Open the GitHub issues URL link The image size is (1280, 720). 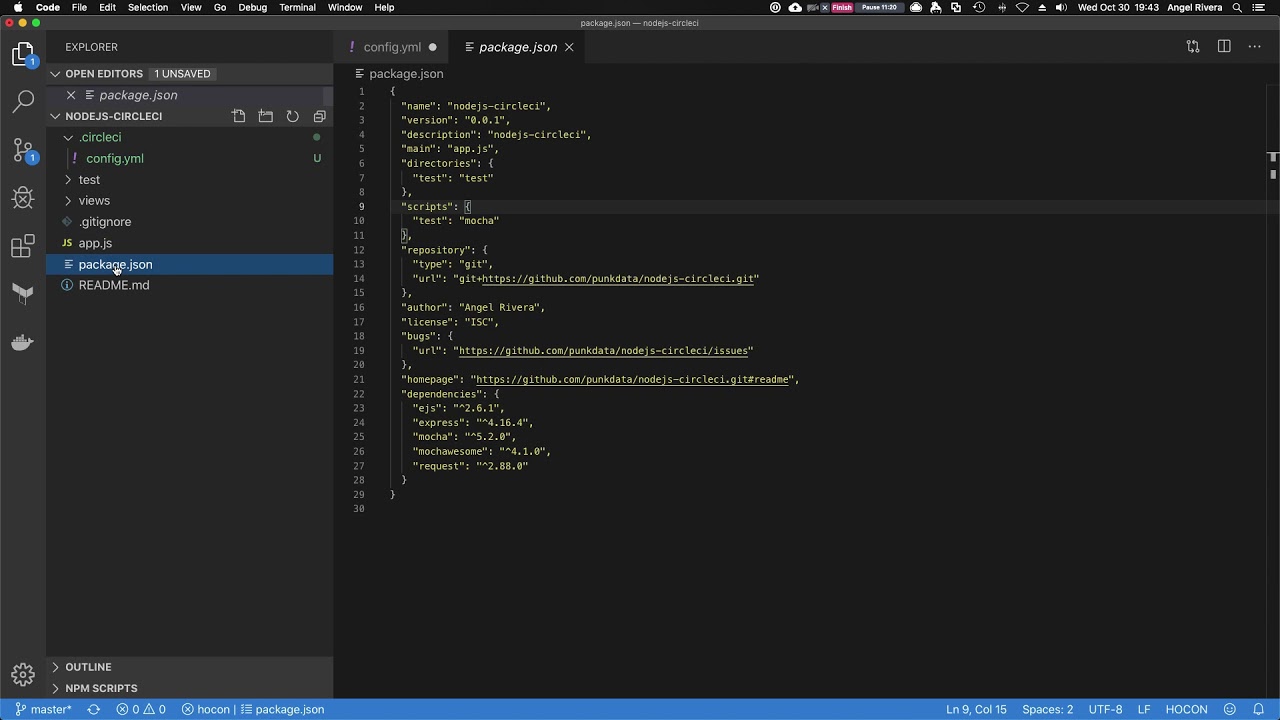603,351
